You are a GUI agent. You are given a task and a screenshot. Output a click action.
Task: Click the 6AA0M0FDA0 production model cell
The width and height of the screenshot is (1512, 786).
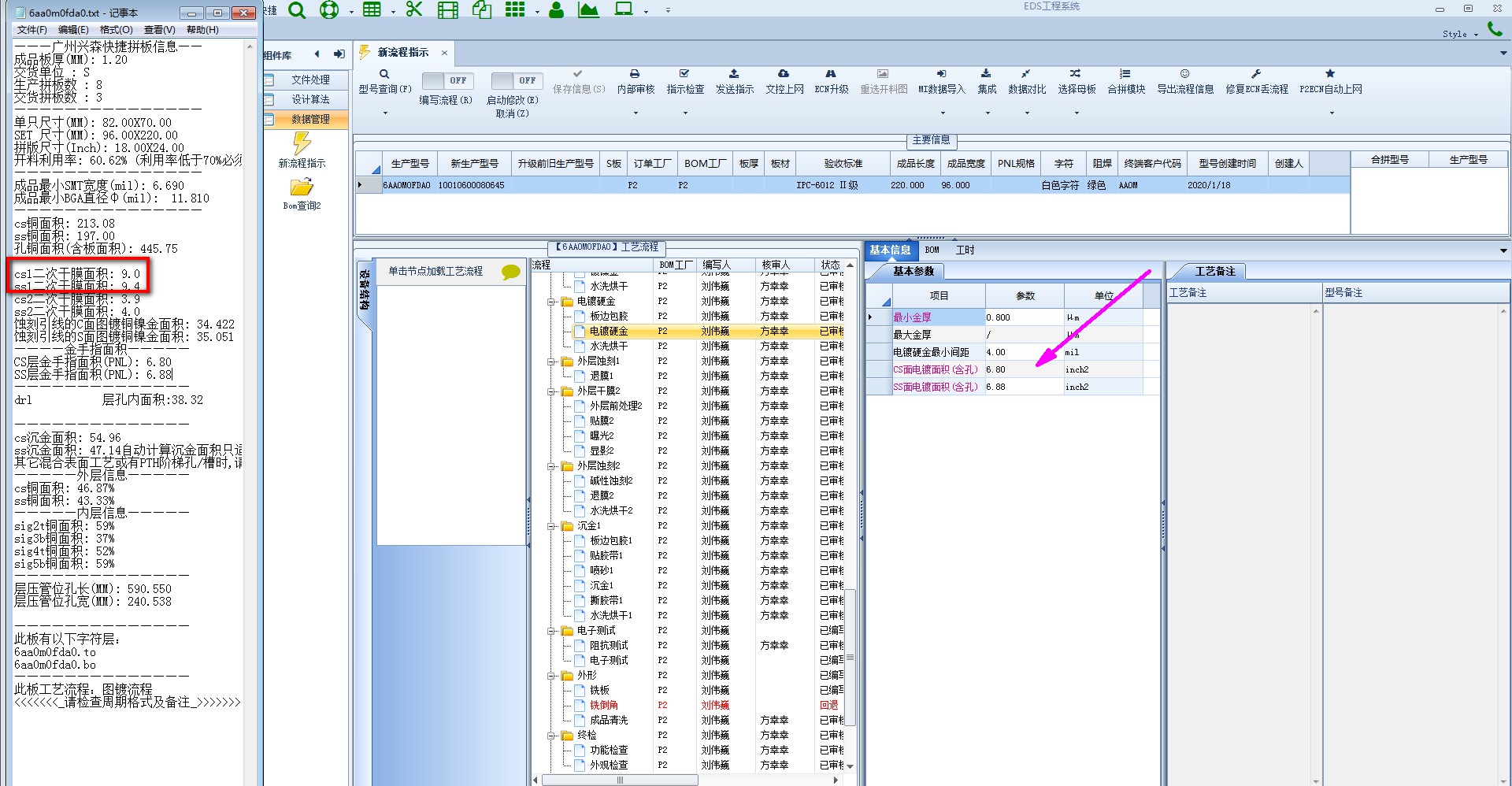[407, 186]
